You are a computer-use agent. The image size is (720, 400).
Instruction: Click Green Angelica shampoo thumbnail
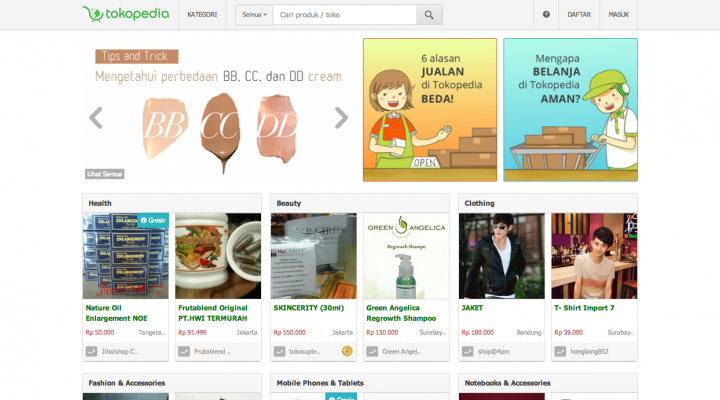pyautogui.click(x=406, y=256)
